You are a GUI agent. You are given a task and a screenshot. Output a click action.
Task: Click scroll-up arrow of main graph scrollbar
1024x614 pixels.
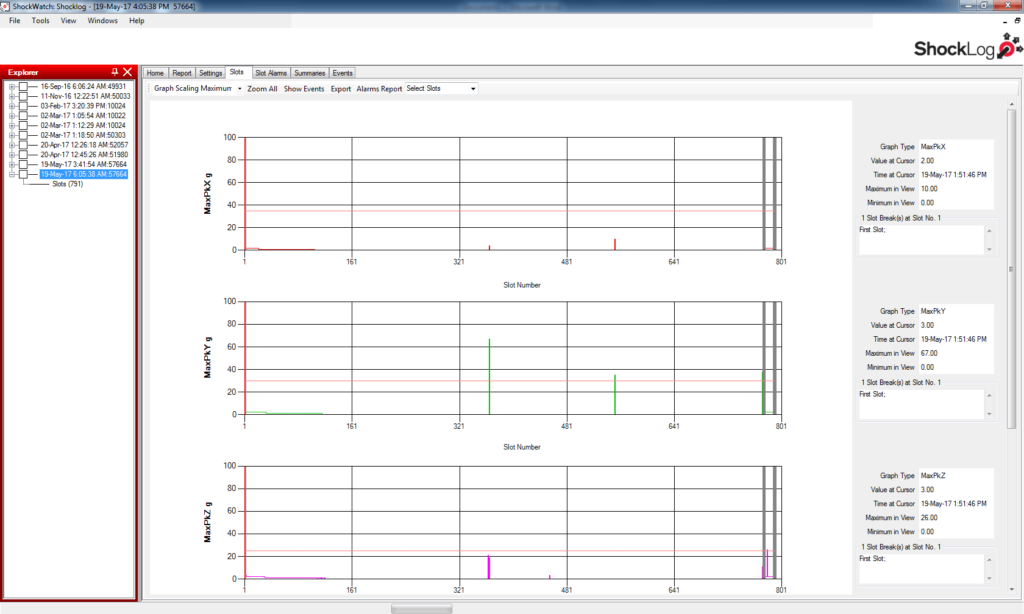[x=1012, y=105]
